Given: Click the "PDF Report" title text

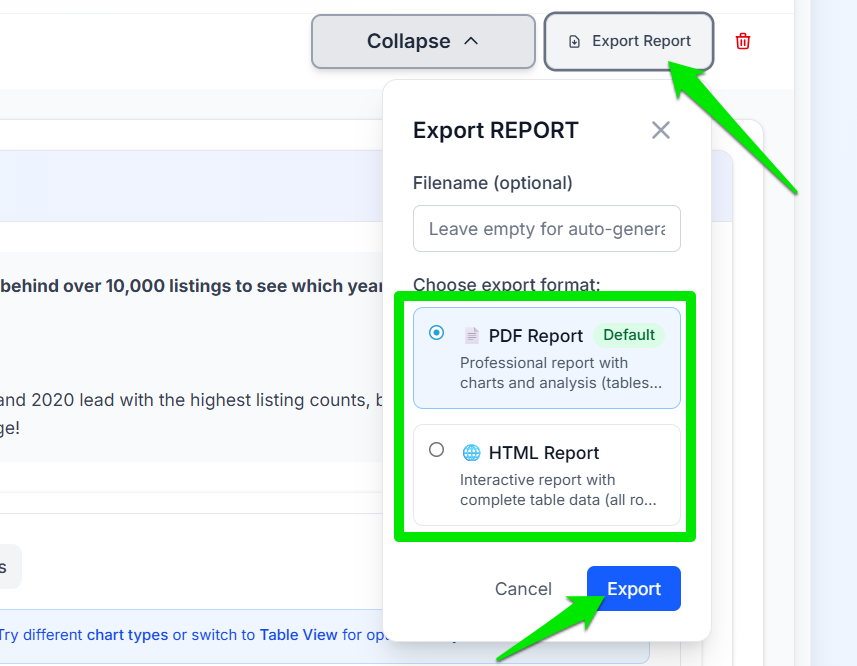Looking at the screenshot, I should [536, 336].
